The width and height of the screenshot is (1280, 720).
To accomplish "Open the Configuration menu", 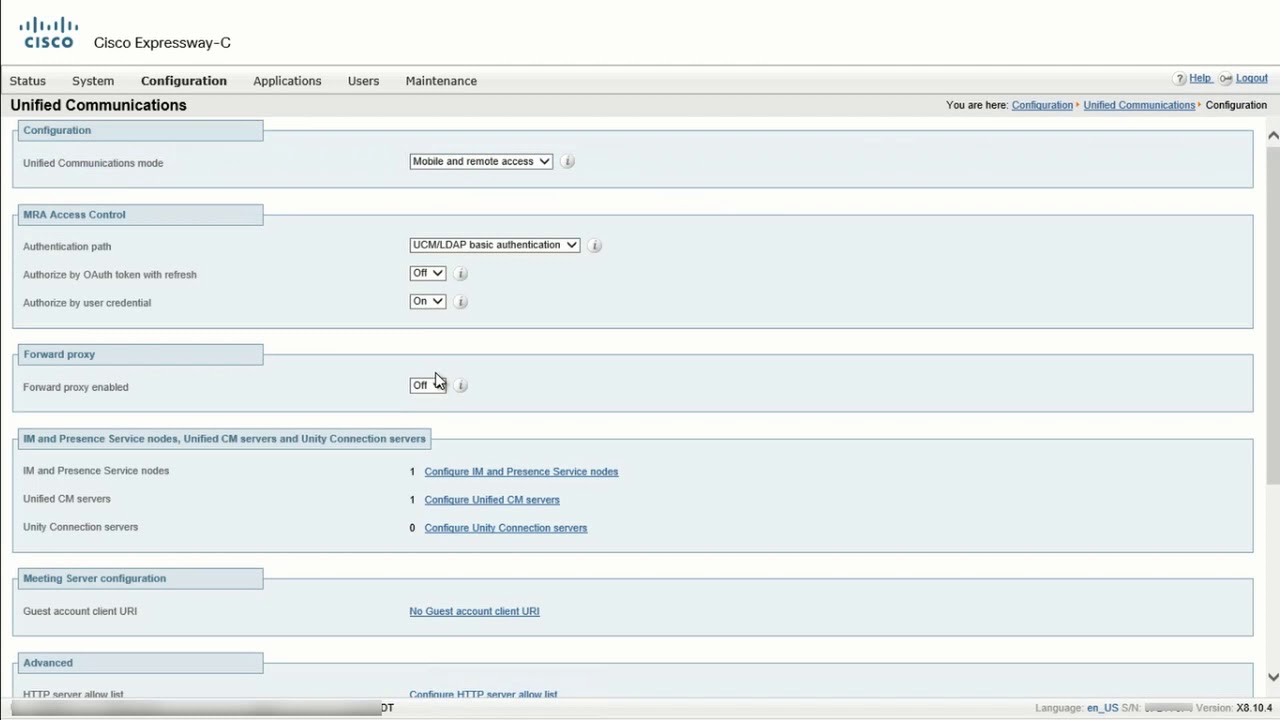I will pos(184,81).
